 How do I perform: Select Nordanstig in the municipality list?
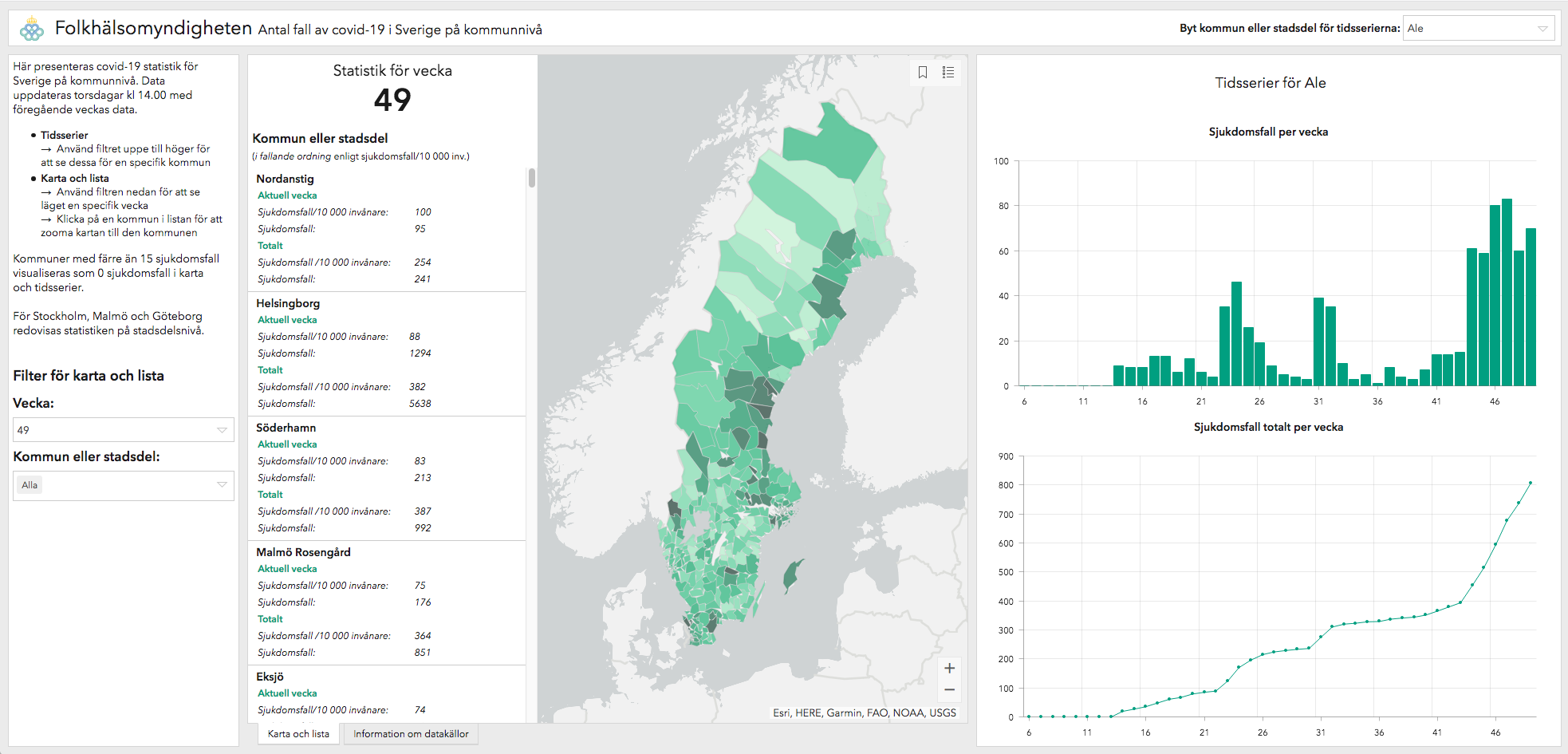click(x=285, y=179)
